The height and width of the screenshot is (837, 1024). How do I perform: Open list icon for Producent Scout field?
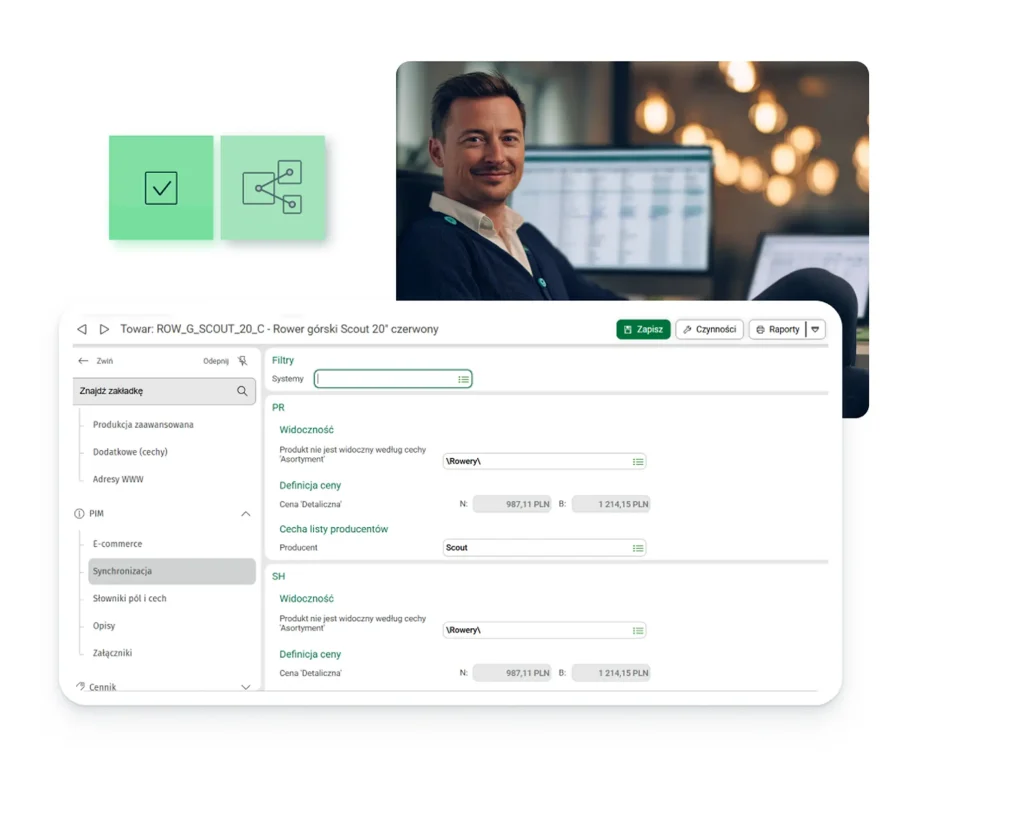[x=638, y=548]
